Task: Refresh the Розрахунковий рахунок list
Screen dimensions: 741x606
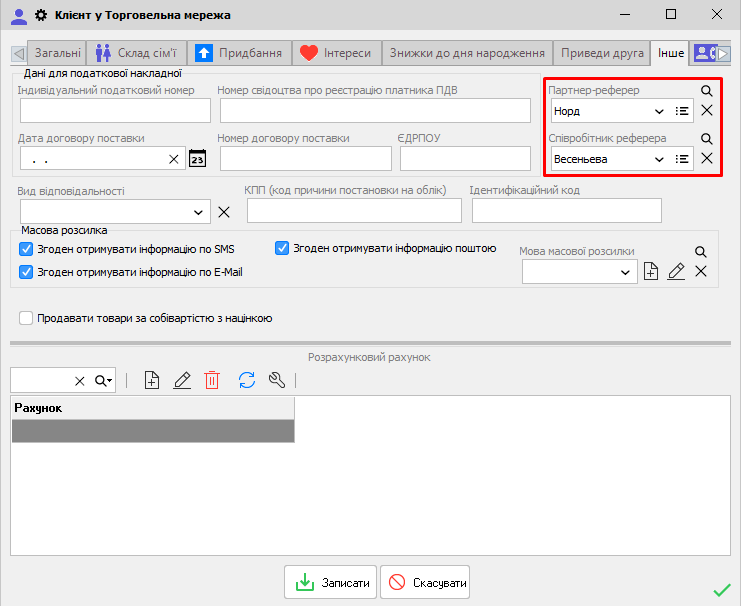Action: 246,380
